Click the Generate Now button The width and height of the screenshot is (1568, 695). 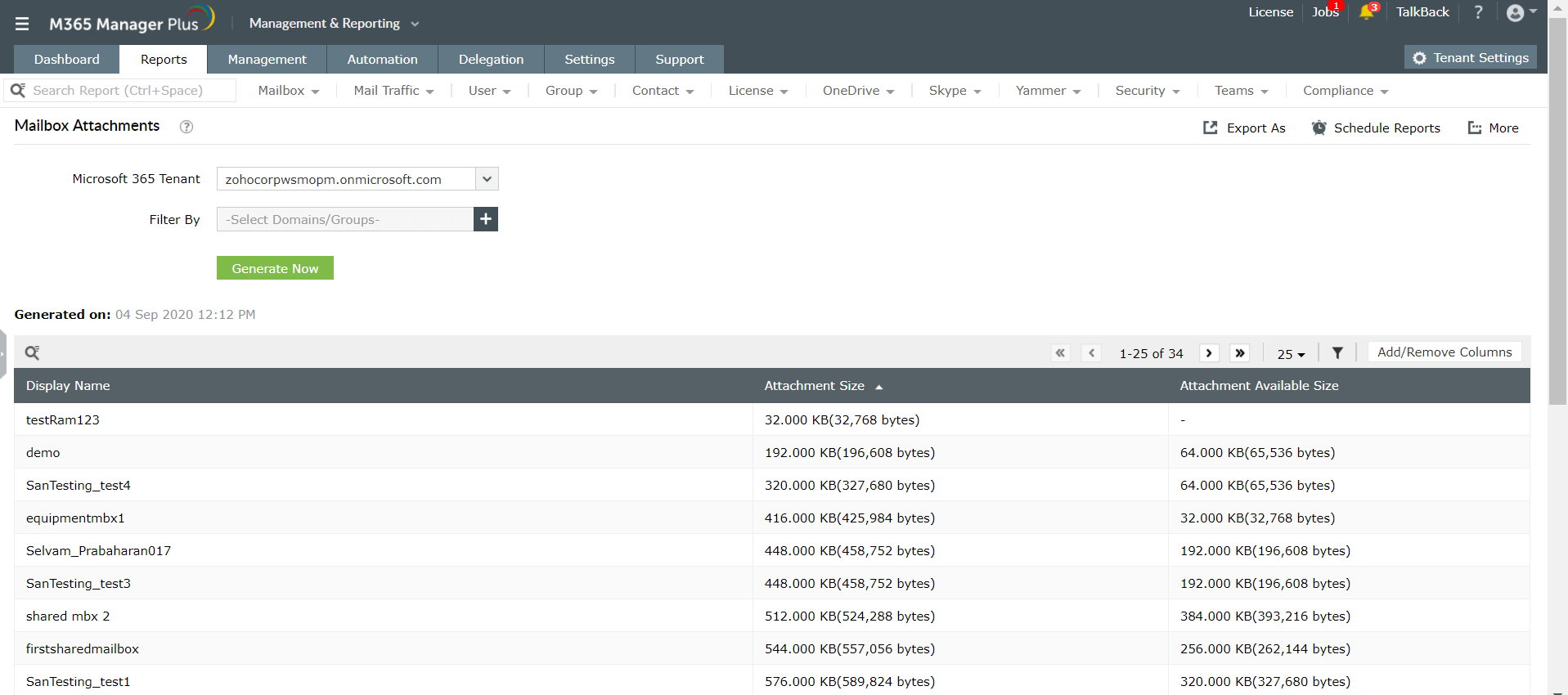pyautogui.click(x=275, y=268)
